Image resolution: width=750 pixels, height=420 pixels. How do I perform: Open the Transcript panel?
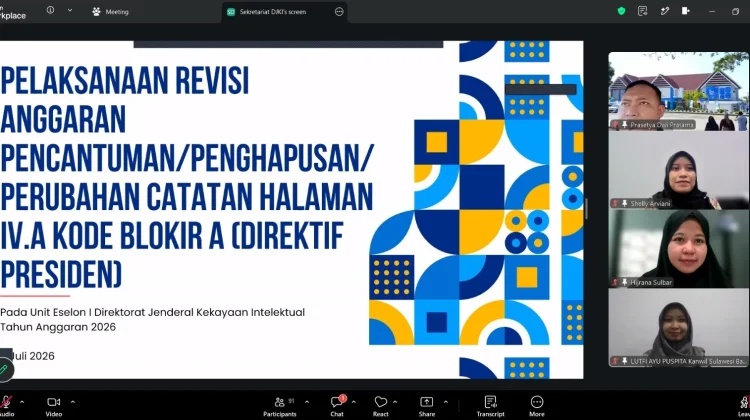(490, 406)
